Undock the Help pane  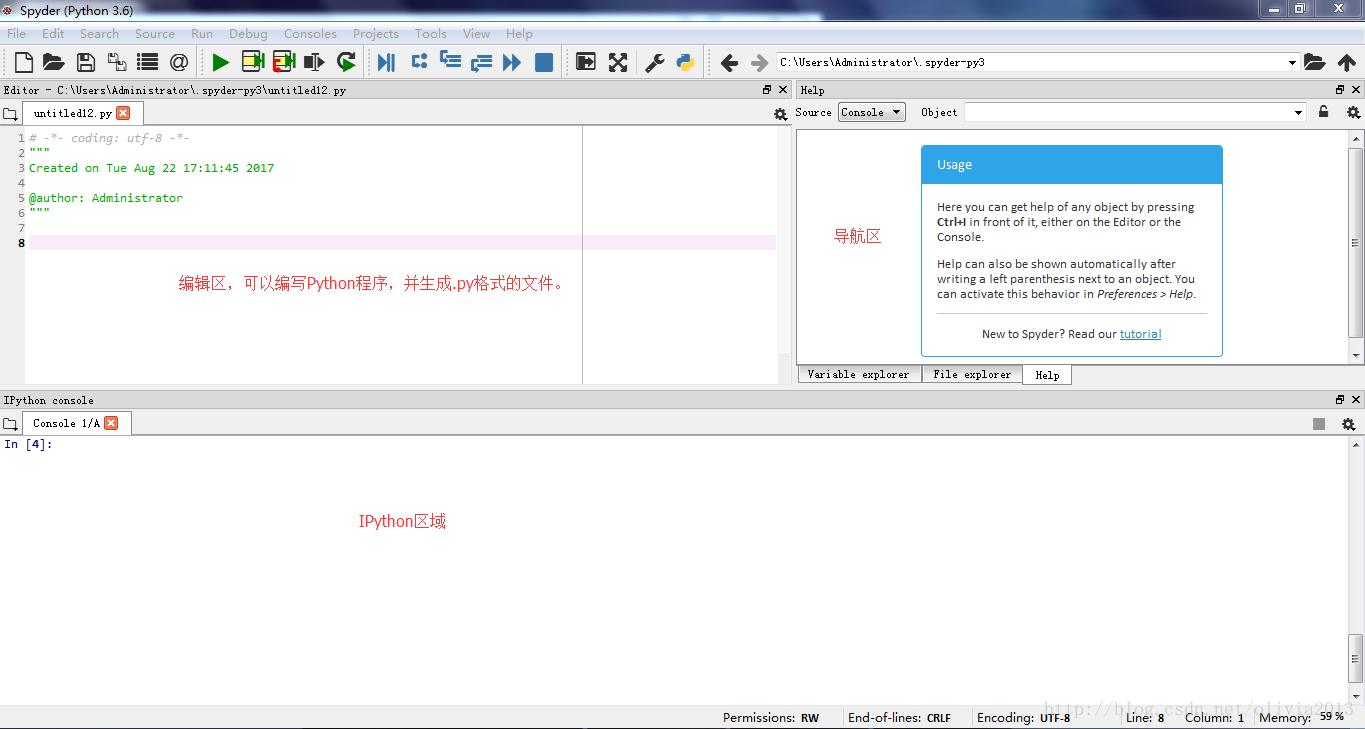tap(1340, 90)
